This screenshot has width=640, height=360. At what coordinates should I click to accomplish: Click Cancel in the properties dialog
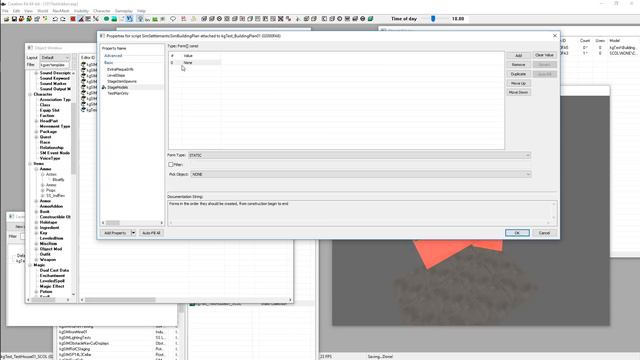click(x=544, y=233)
